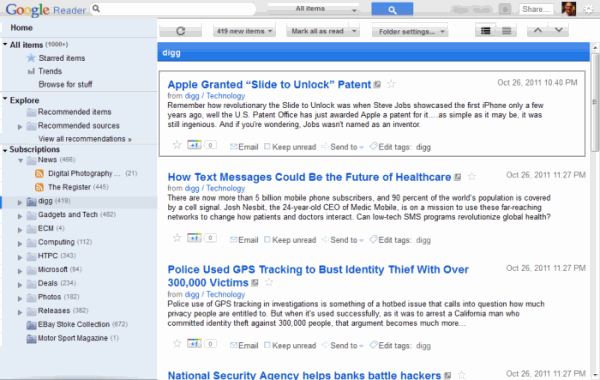Select the Computing folder

click(x=56, y=242)
